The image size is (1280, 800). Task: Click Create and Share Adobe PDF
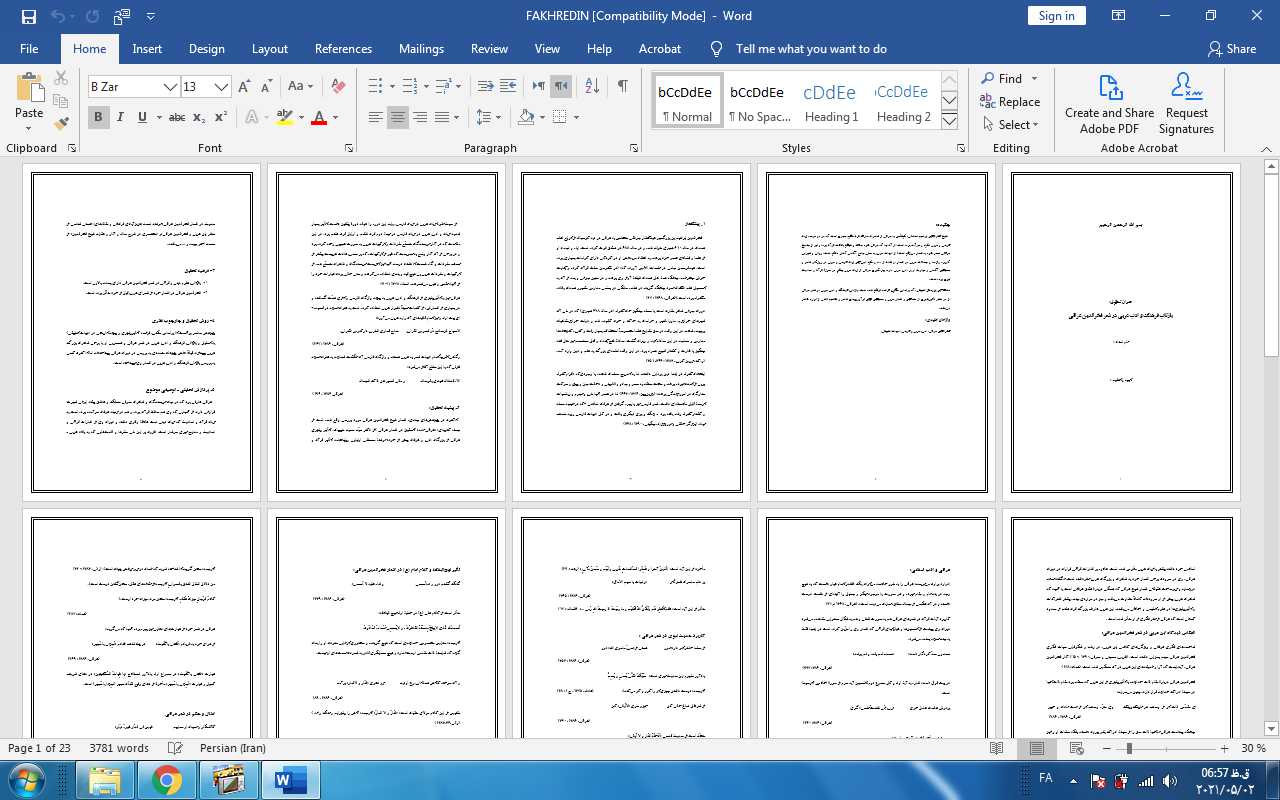(x=1109, y=103)
